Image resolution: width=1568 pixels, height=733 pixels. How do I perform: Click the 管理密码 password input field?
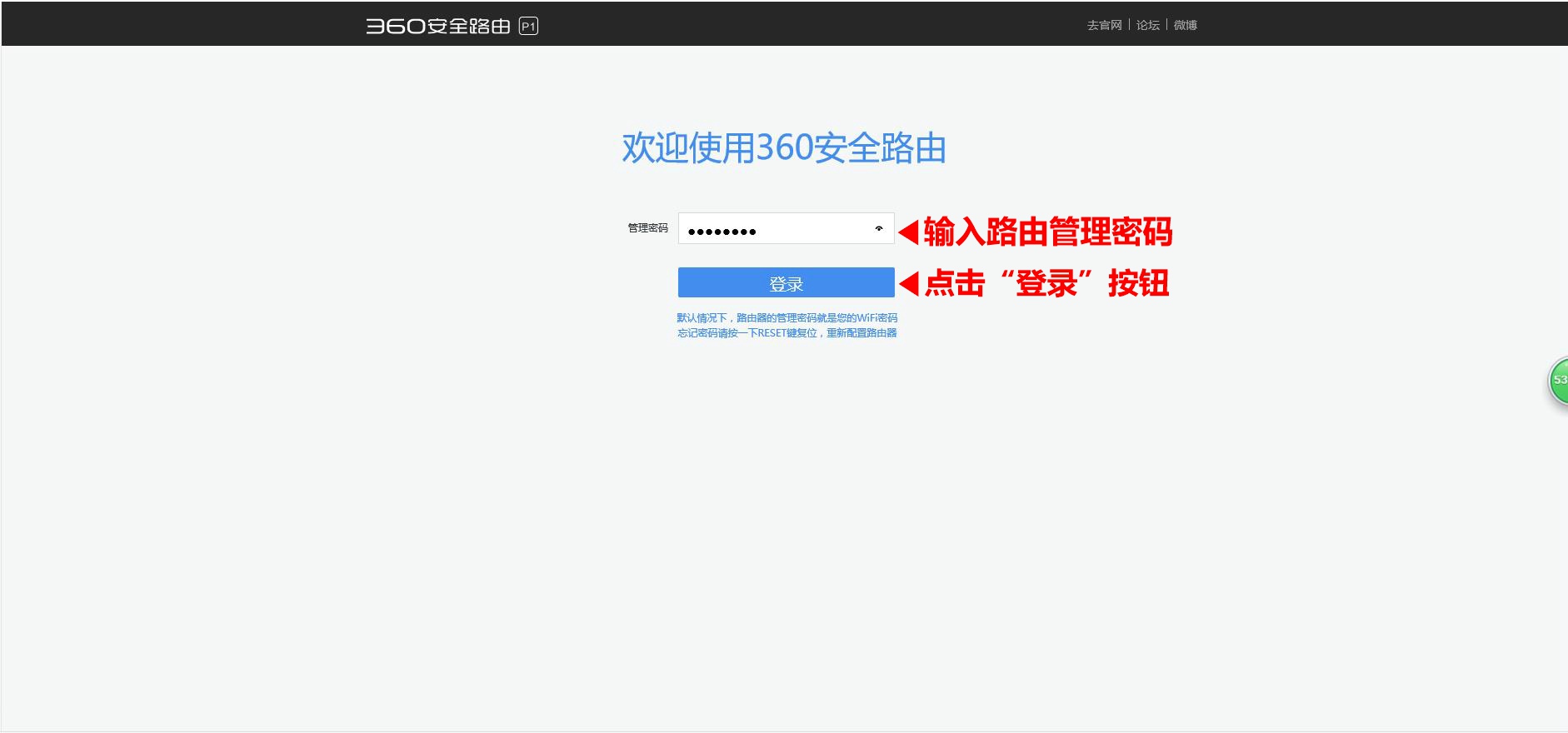point(786,228)
